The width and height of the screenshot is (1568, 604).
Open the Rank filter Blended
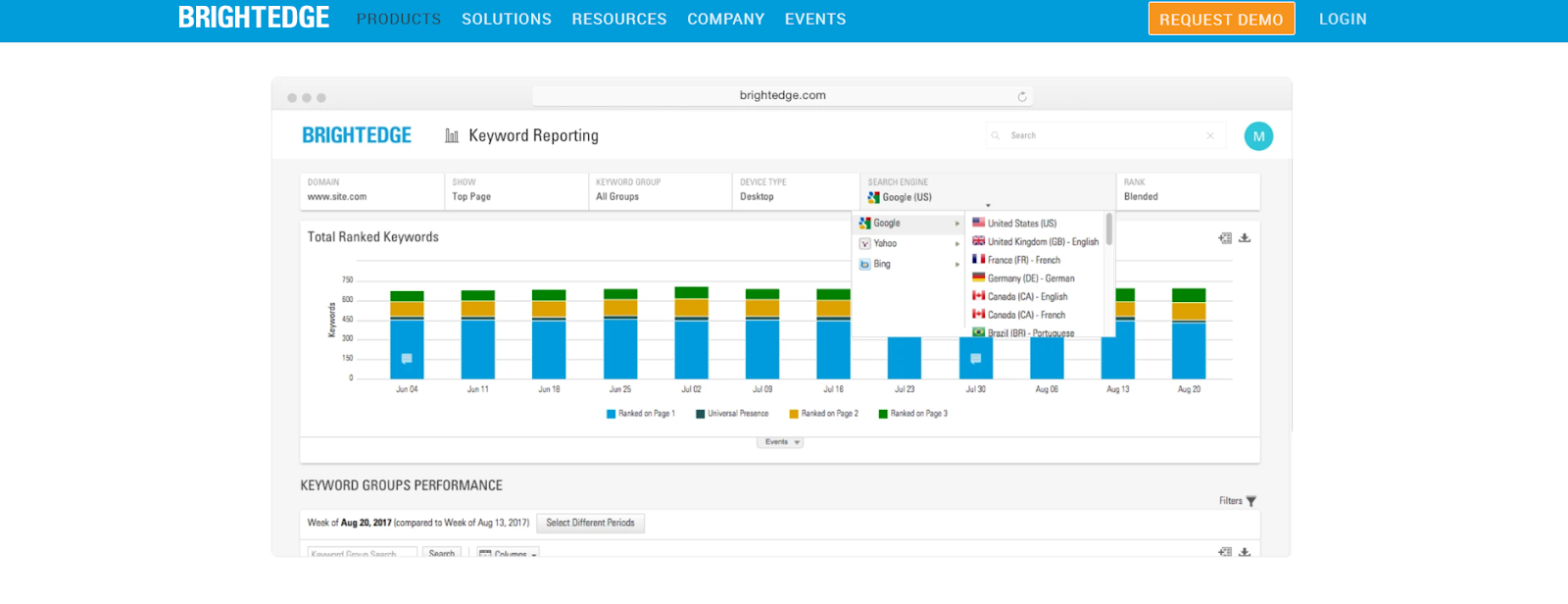tap(1188, 190)
